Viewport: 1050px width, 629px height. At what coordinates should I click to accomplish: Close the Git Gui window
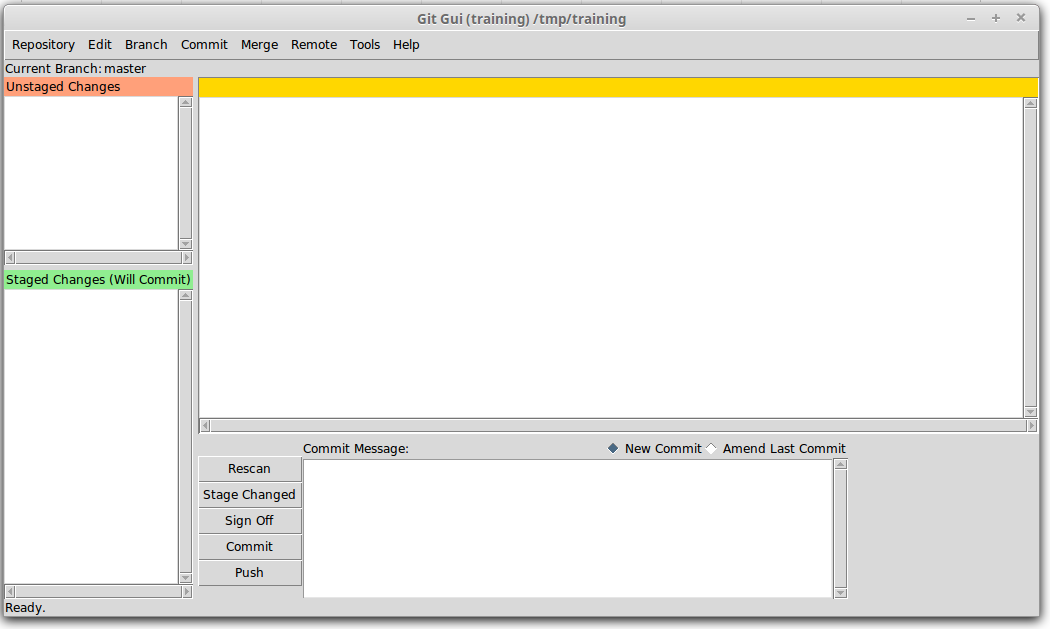tap(1021, 17)
